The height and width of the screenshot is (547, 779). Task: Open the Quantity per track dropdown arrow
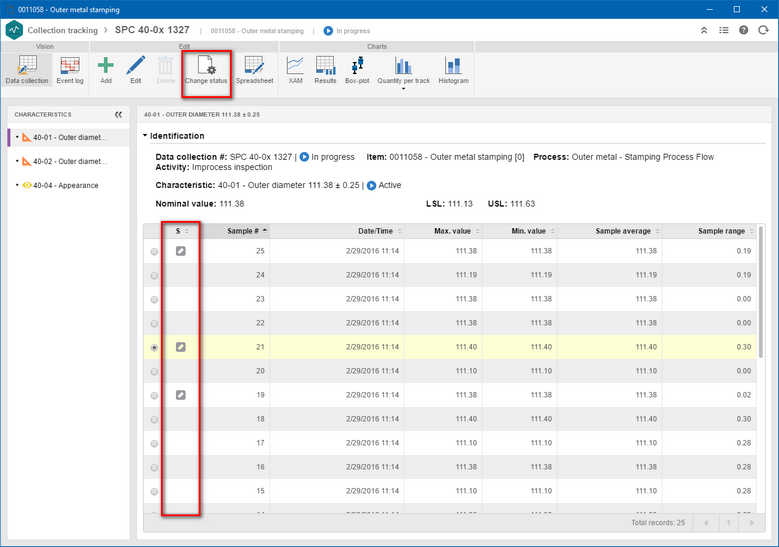(x=403, y=89)
